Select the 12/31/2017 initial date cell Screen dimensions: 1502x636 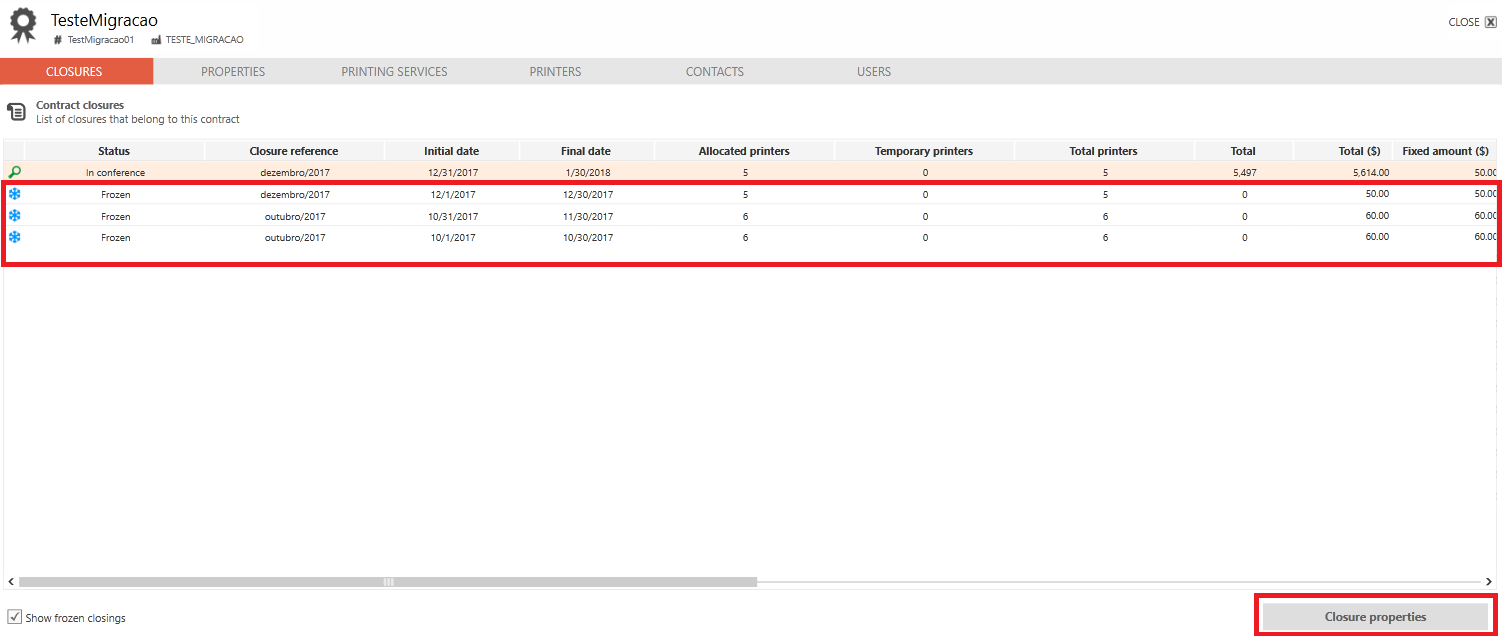[x=452, y=173]
